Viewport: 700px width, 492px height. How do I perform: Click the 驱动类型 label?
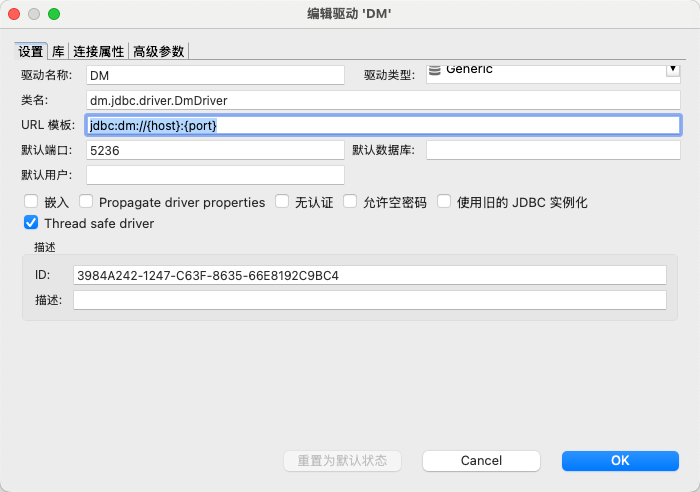(x=389, y=75)
